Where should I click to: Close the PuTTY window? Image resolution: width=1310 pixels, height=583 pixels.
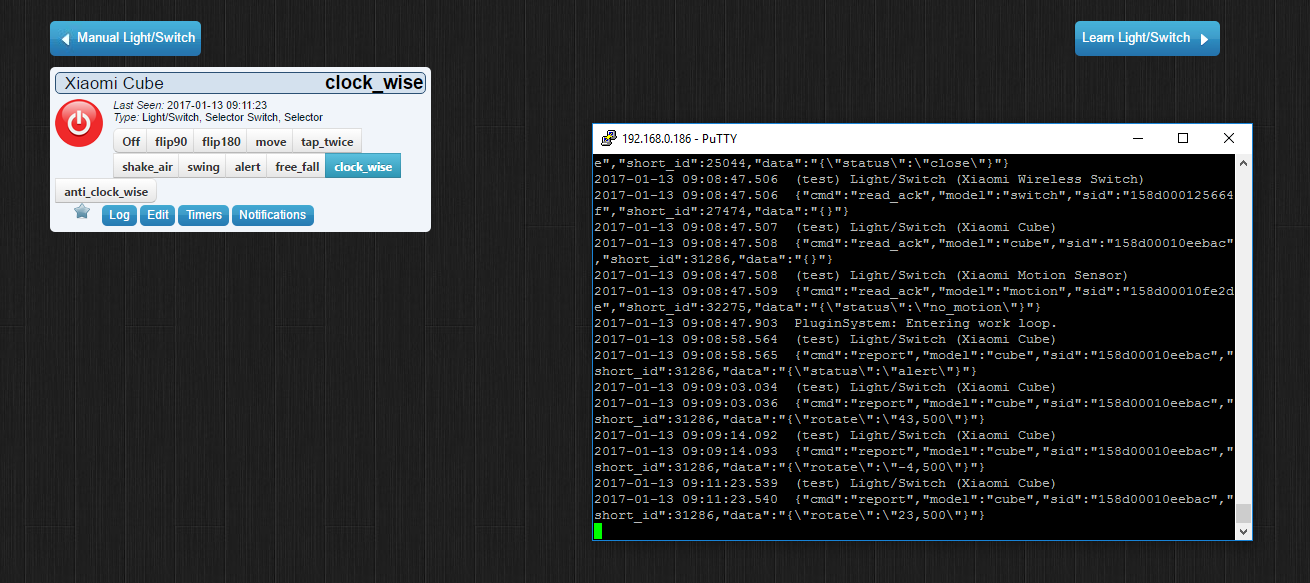[x=1229, y=139]
